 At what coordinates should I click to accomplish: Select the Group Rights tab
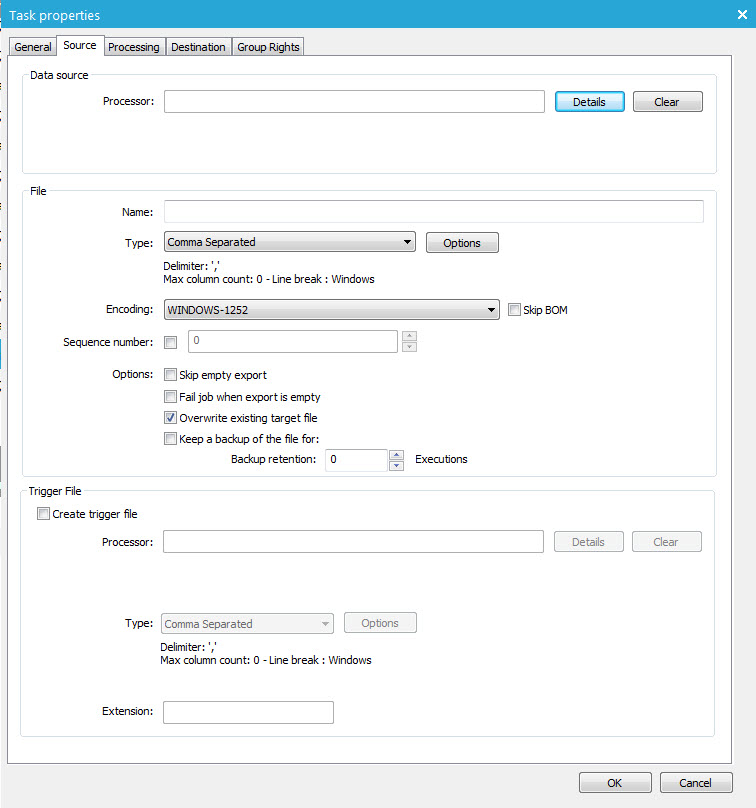[x=268, y=47]
